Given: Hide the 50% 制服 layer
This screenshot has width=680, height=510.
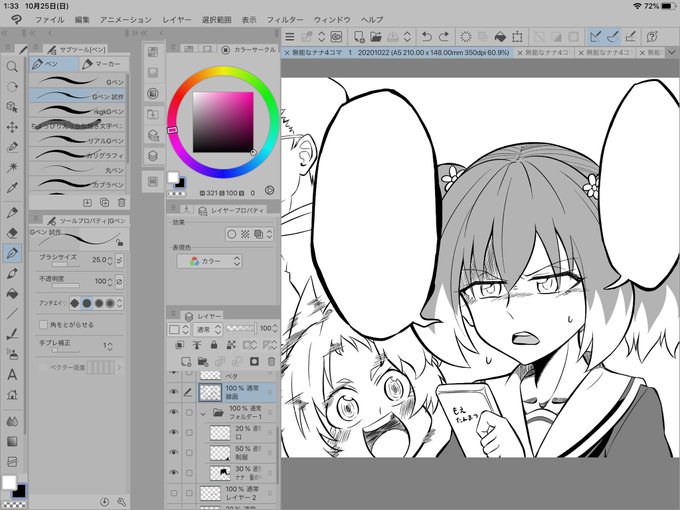Looking at the screenshot, I should (173, 452).
